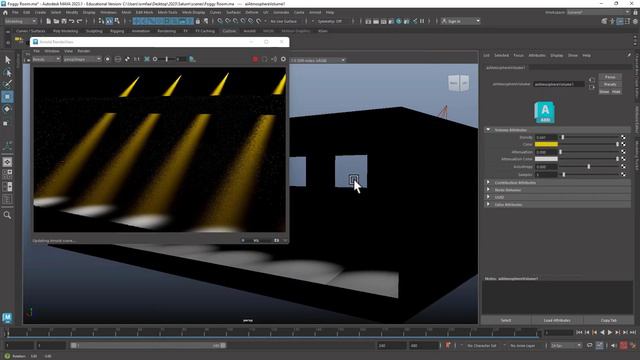Redo the last action icon
Viewport: 640px width, 360px height.
(x=79, y=21)
